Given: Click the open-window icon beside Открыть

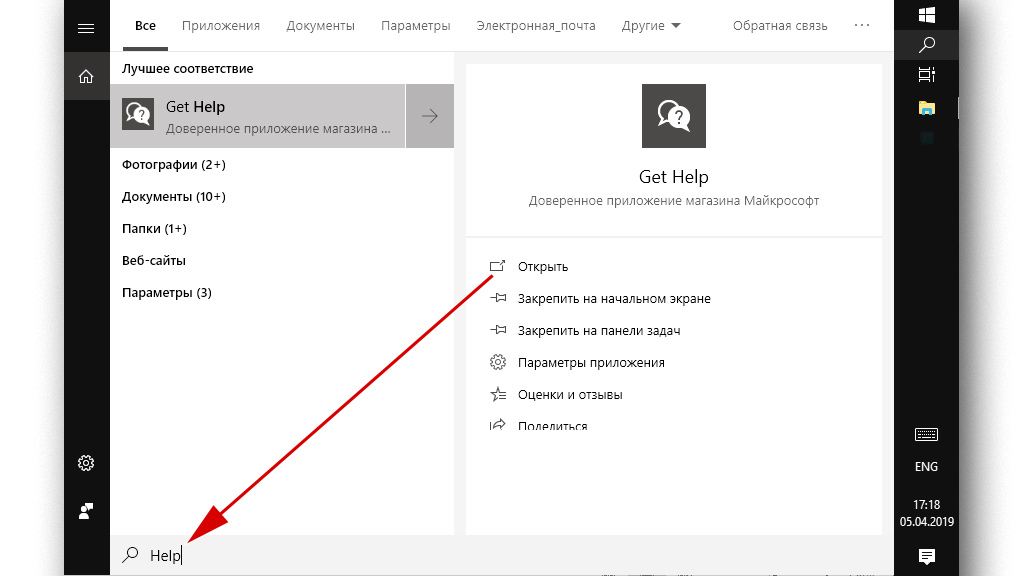Looking at the screenshot, I should click(498, 266).
